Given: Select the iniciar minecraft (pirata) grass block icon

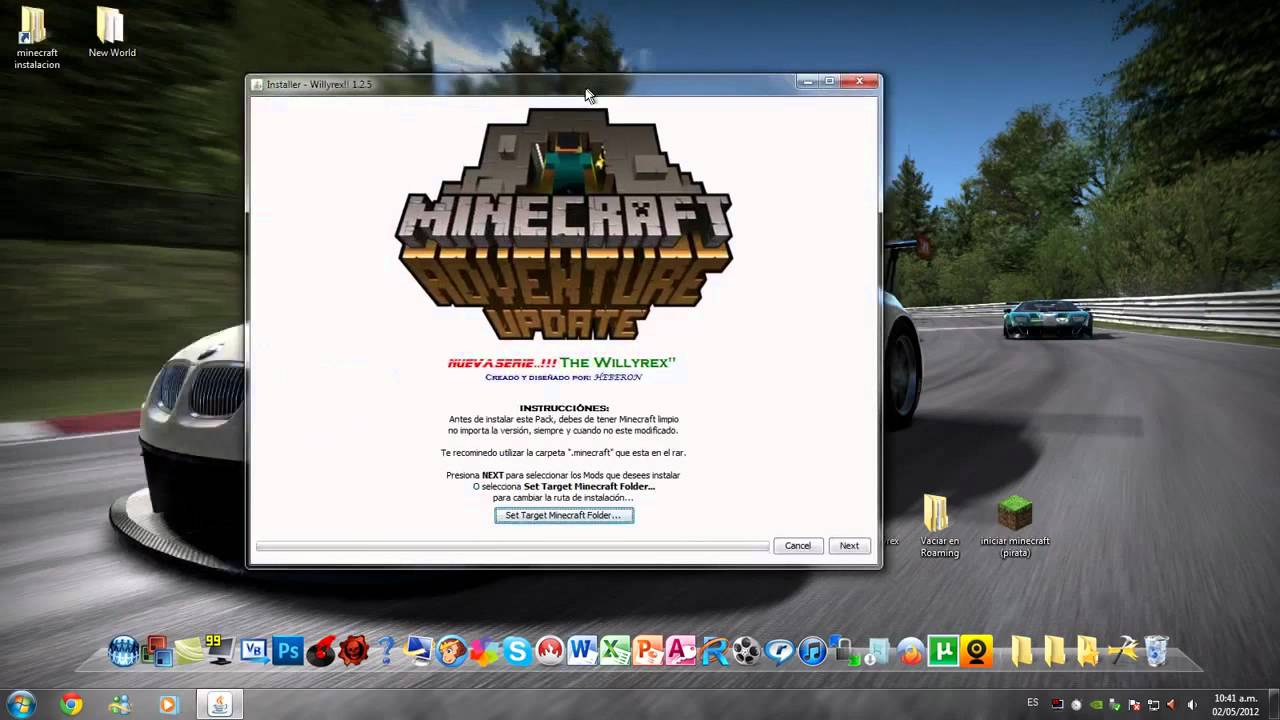Looking at the screenshot, I should (1015, 526).
